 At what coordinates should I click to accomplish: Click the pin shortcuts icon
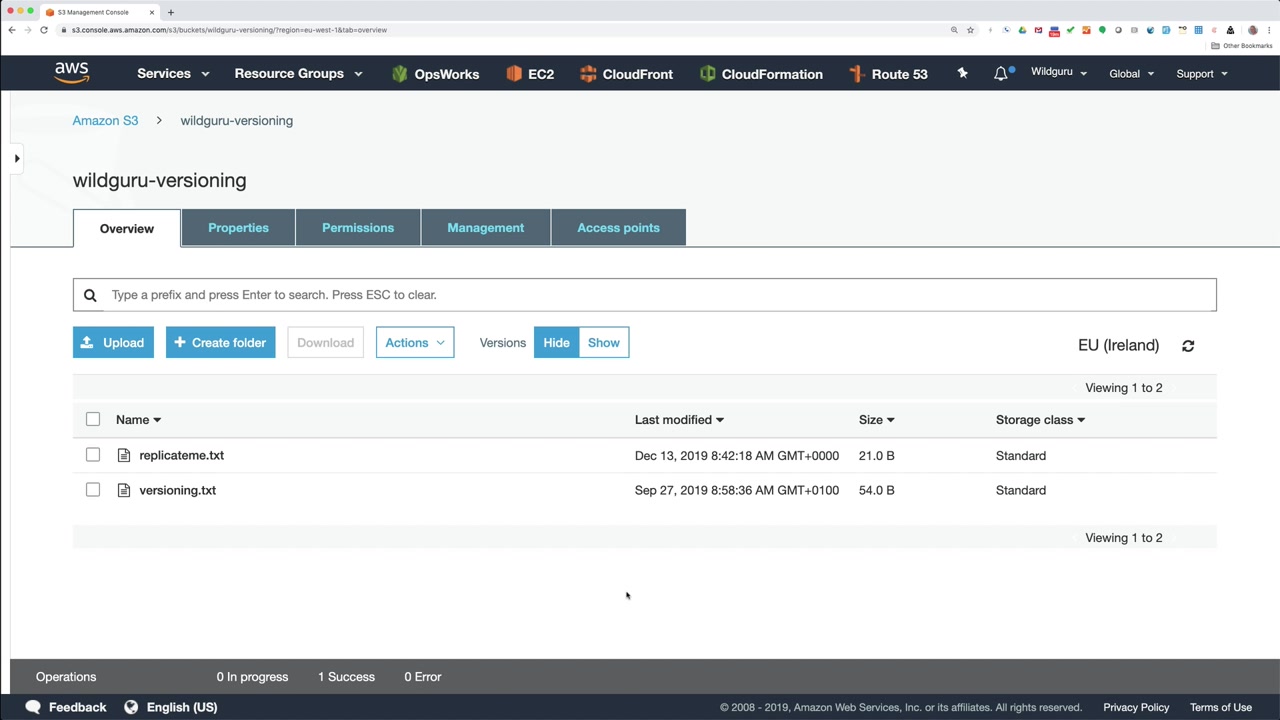point(962,73)
